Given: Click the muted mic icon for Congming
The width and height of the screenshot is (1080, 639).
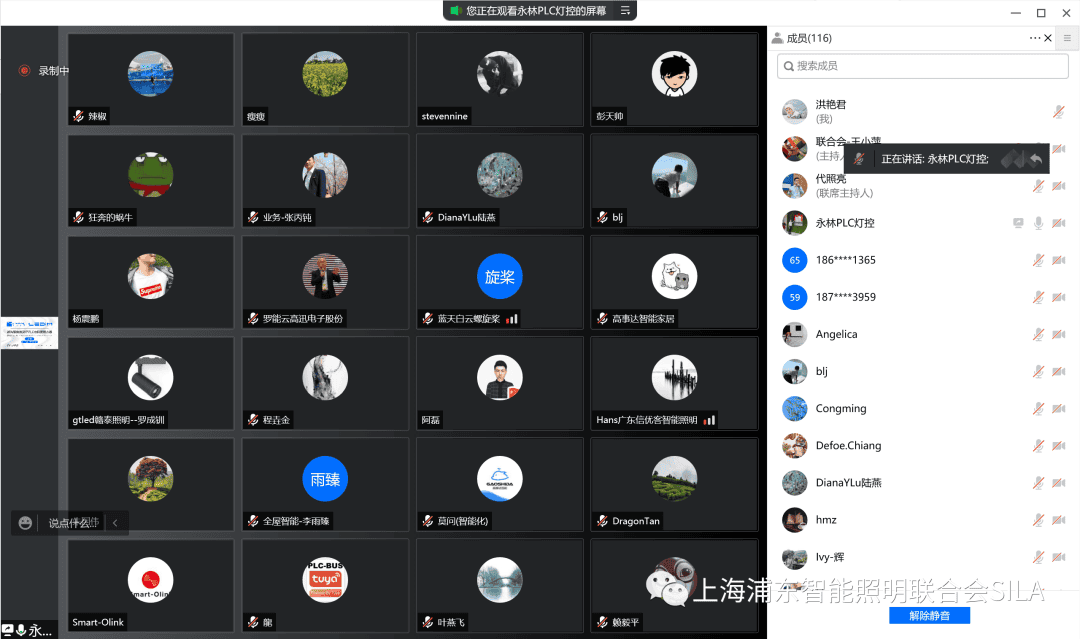Looking at the screenshot, I should tap(1039, 408).
